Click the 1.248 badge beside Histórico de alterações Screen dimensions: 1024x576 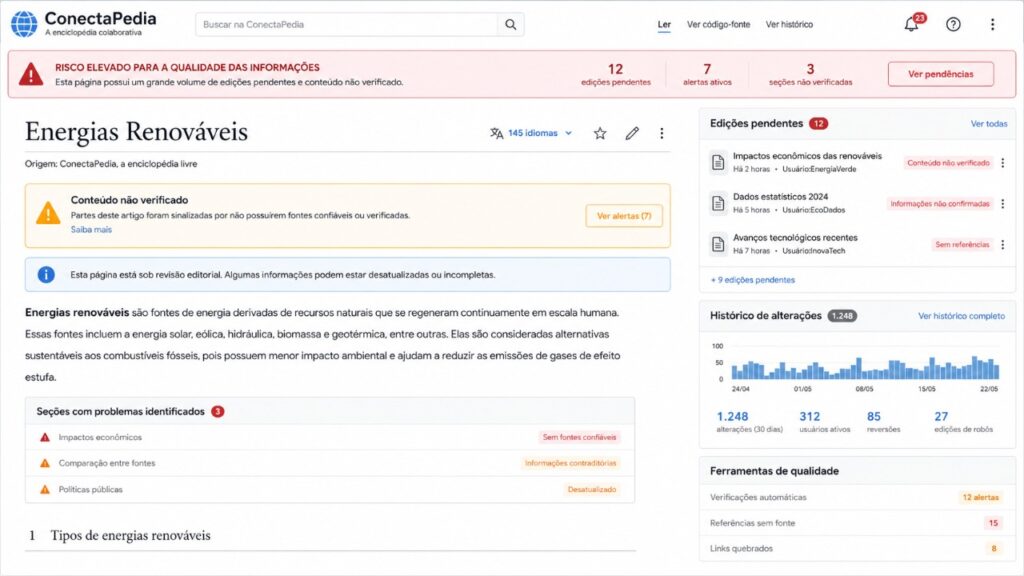pyautogui.click(x=842, y=316)
